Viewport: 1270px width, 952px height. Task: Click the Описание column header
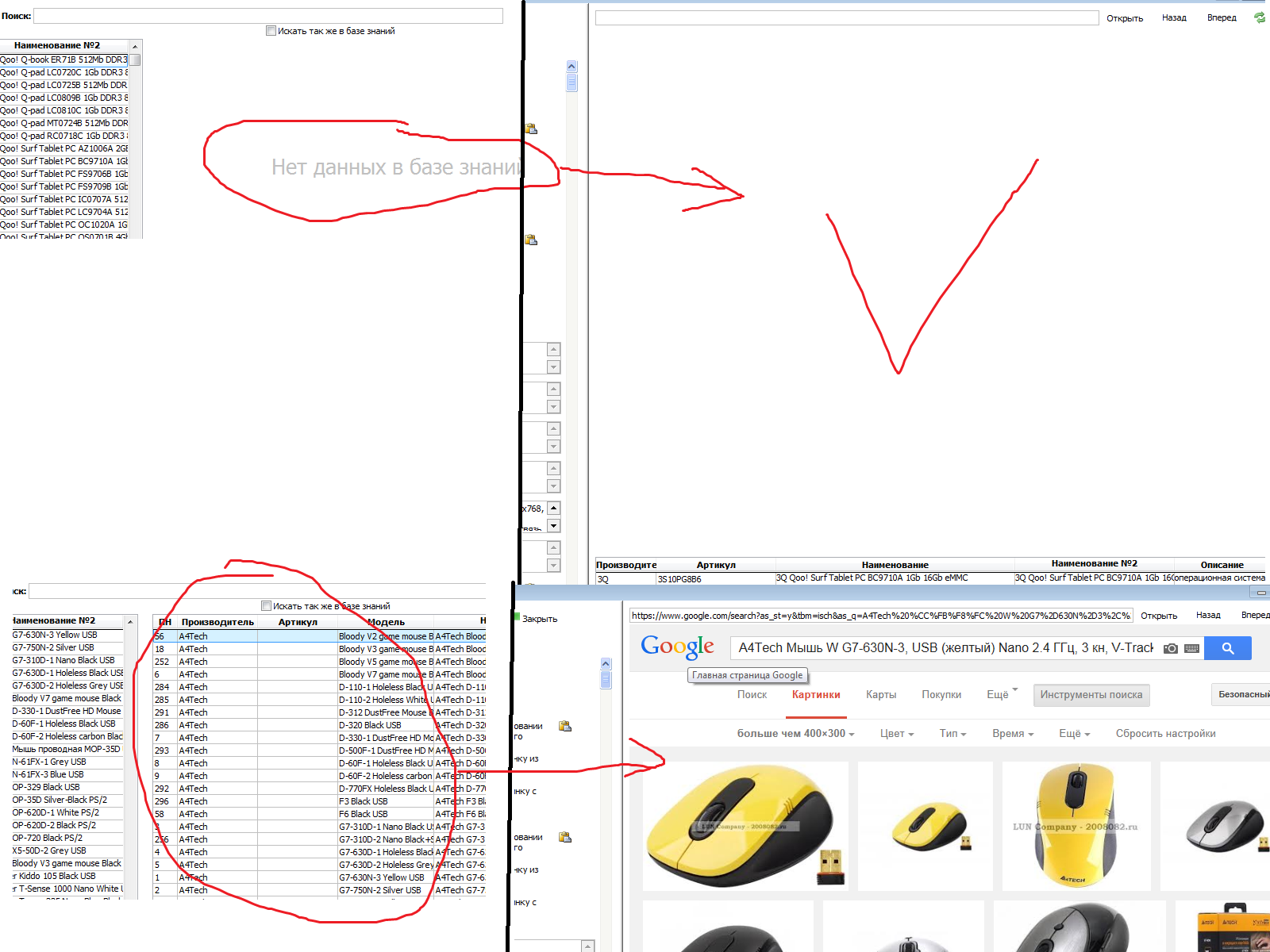[1222, 565]
